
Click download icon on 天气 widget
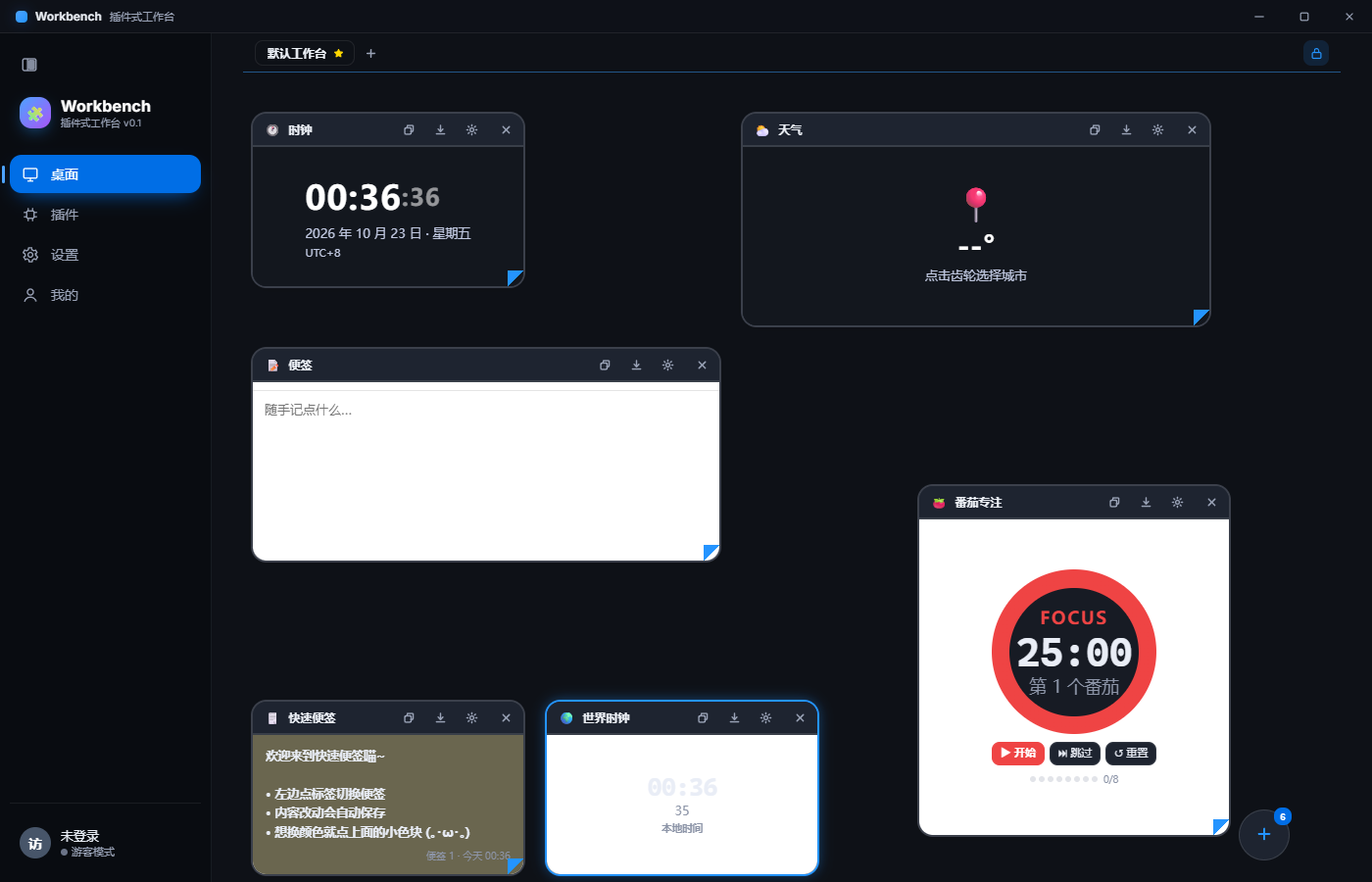tap(1126, 130)
